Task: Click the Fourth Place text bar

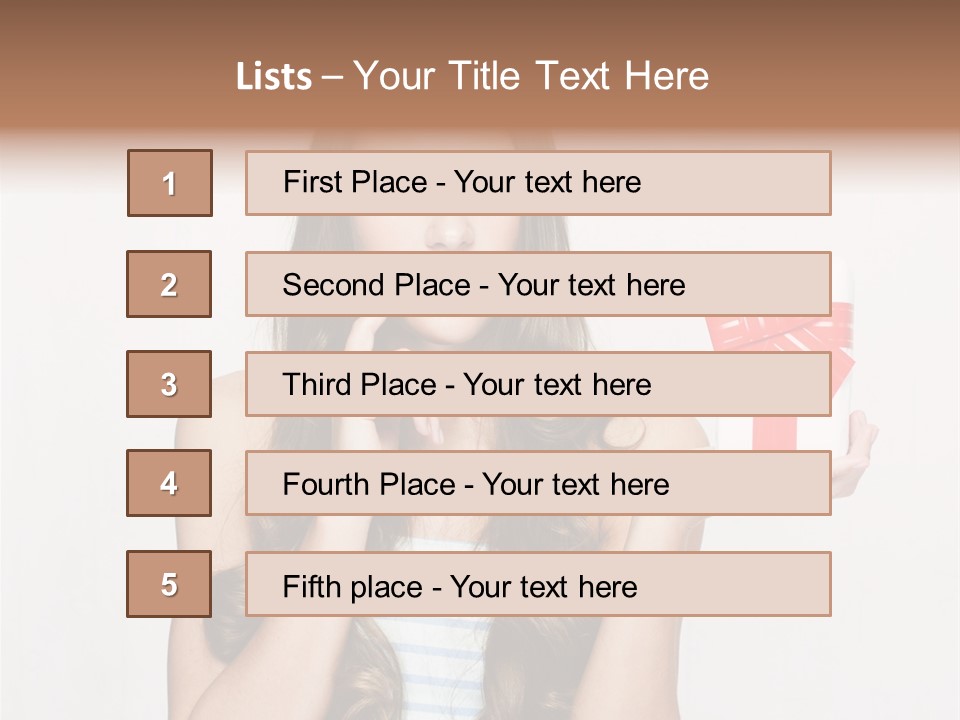Action: 538,483
